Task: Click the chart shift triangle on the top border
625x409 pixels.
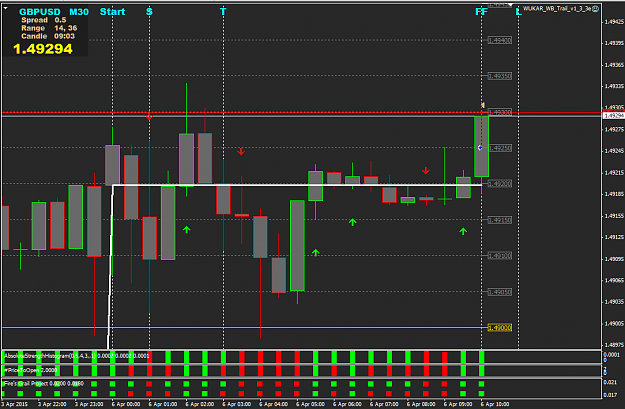Action: point(510,5)
